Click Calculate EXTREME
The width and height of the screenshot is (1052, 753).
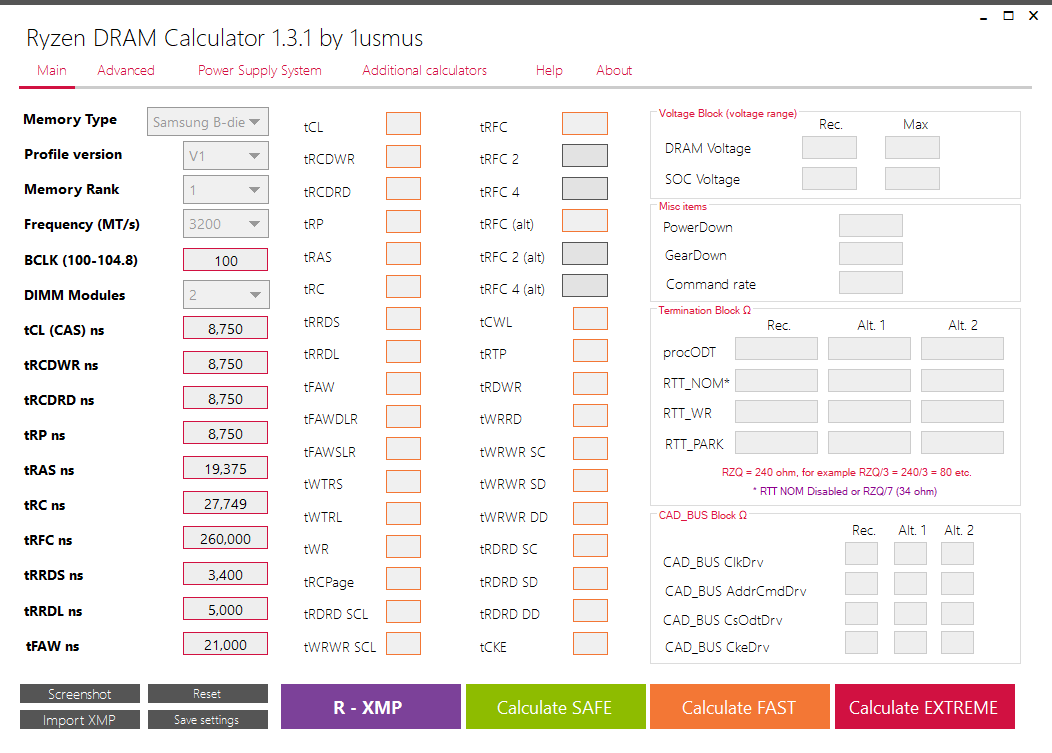925,707
